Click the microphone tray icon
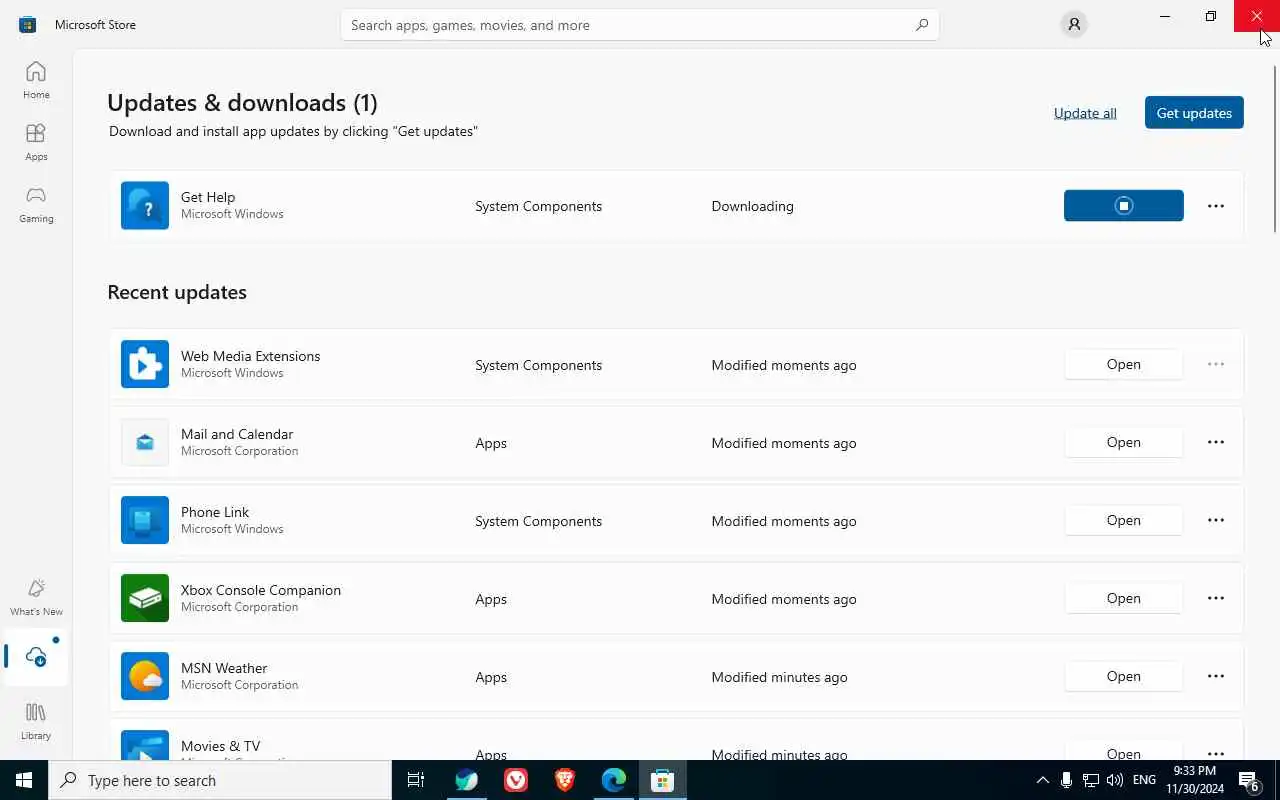The height and width of the screenshot is (800, 1280). (1067, 780)
